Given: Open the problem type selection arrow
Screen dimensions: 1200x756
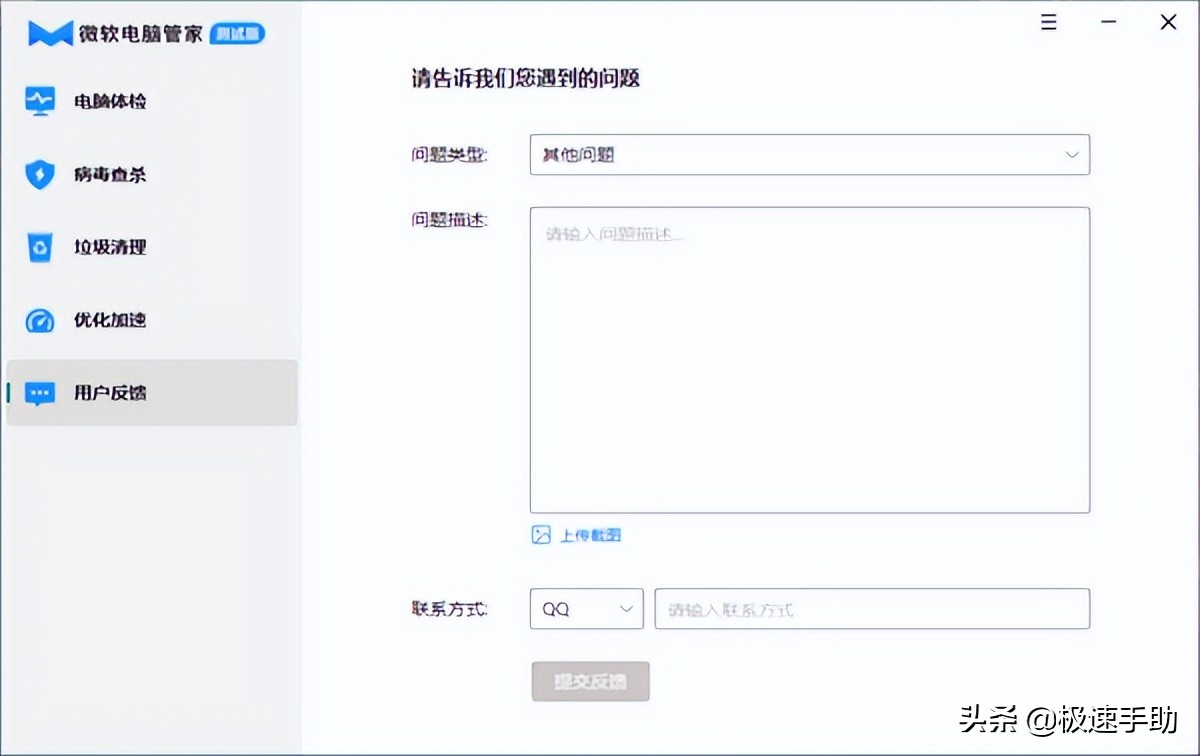Looking at the screenshot, I should click(1072, 155).
